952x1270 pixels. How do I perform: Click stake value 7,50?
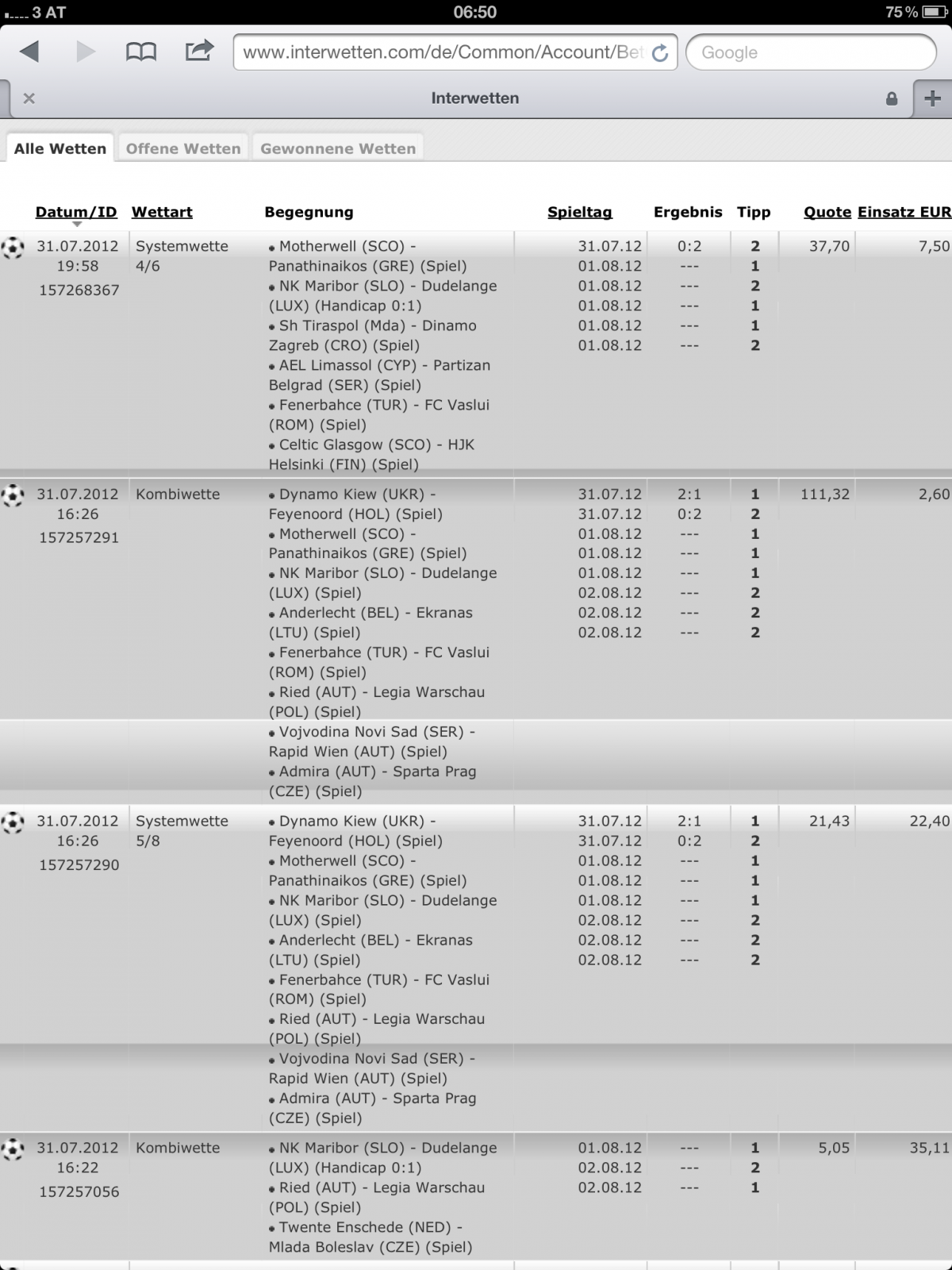click(934, 247)
